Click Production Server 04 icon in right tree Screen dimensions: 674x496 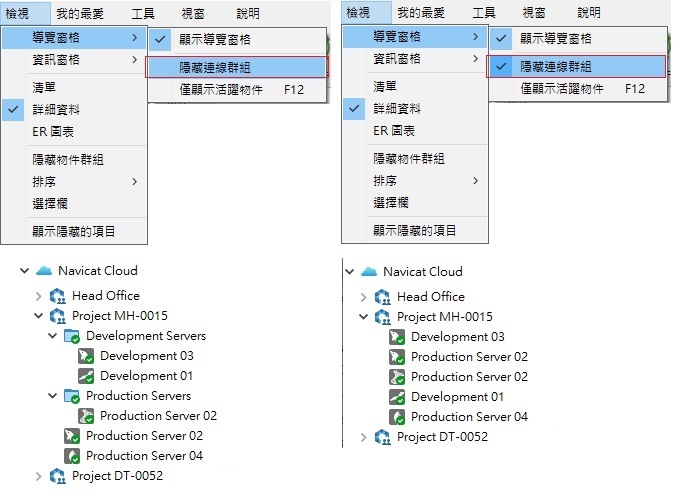[397, 417]
